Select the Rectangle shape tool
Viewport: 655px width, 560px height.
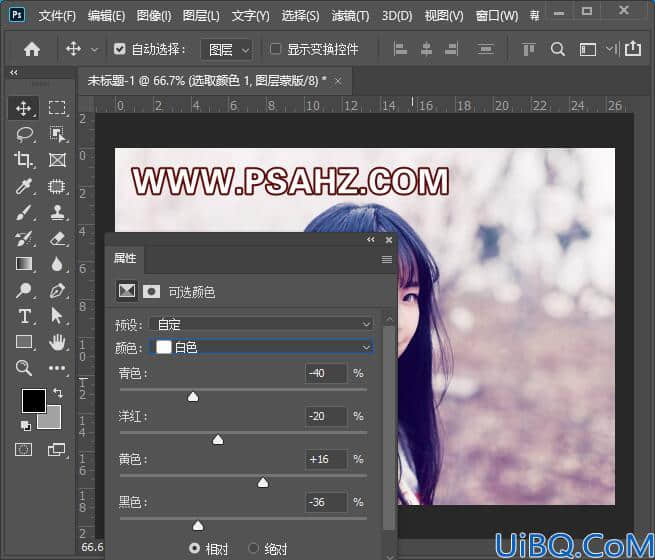[24, 342]
